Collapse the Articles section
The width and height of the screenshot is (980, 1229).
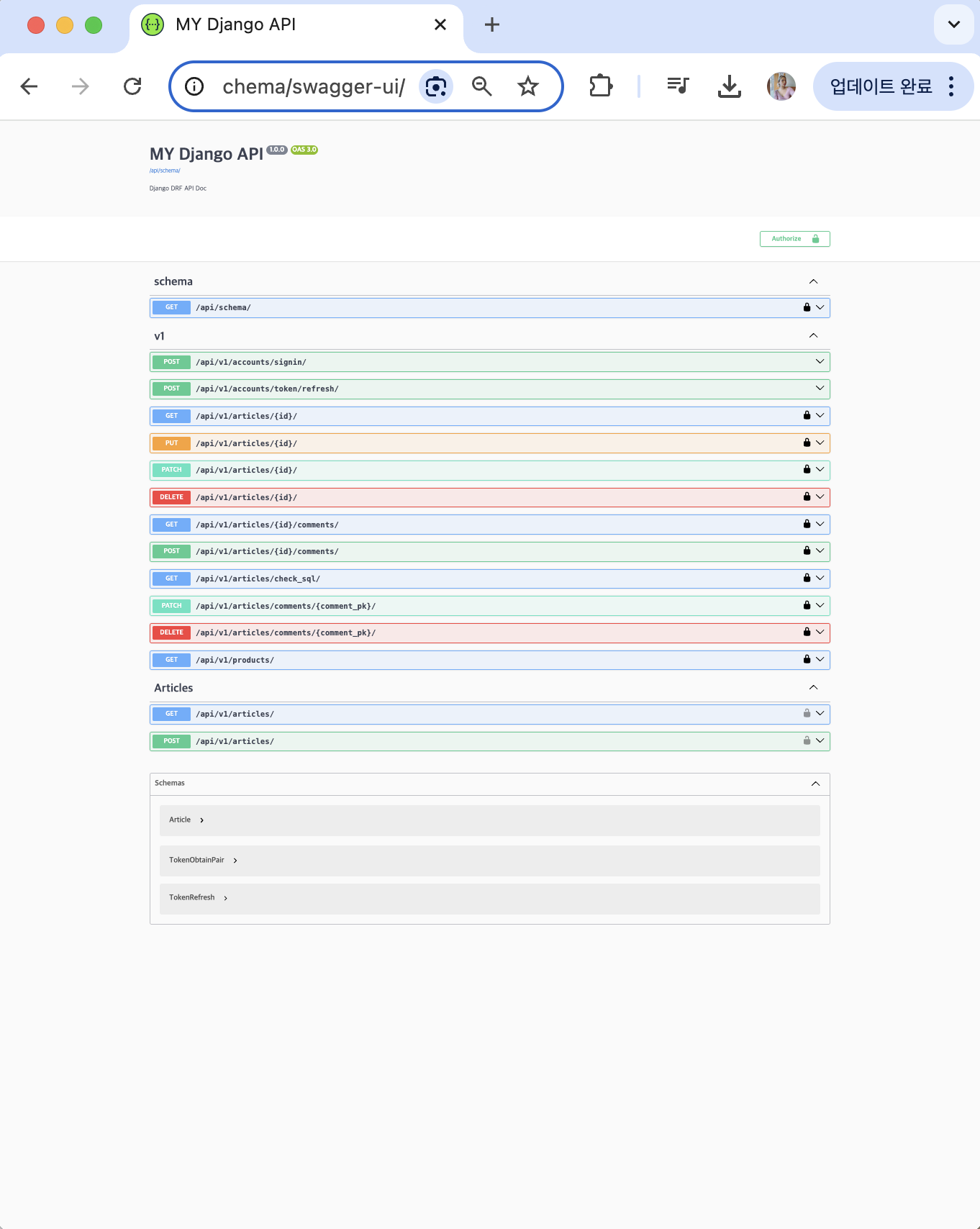pyautogui.click(x=813, y=688)
